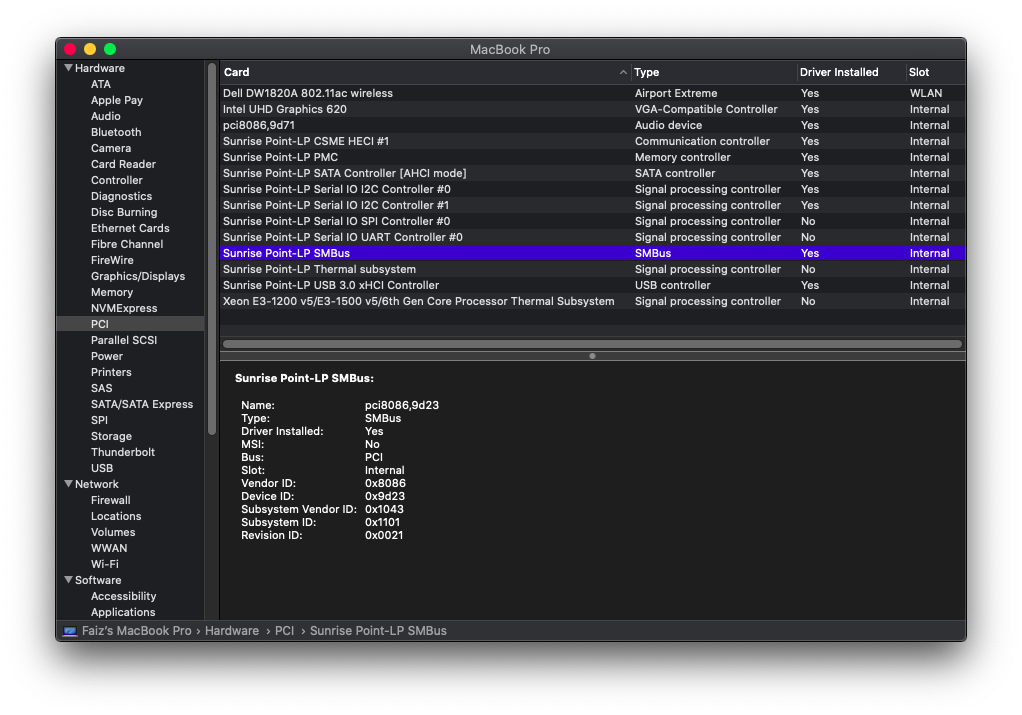Image resolution: width=1022 pixels, height=715 pixels.
Task: Select Thunderbolt in the sidebar
Action: point(123,452)
